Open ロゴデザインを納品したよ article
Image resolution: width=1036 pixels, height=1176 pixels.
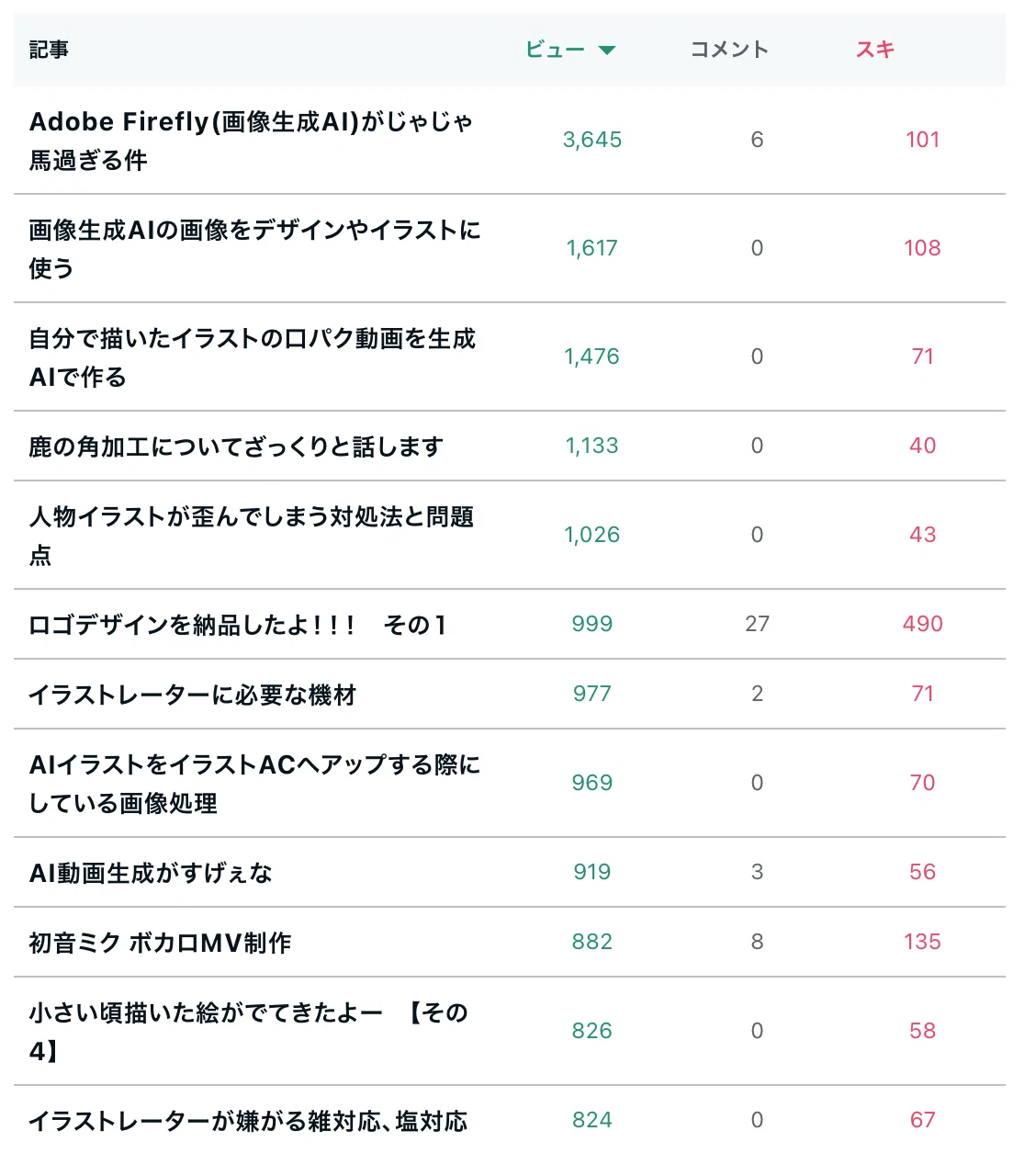coord(238,625)
